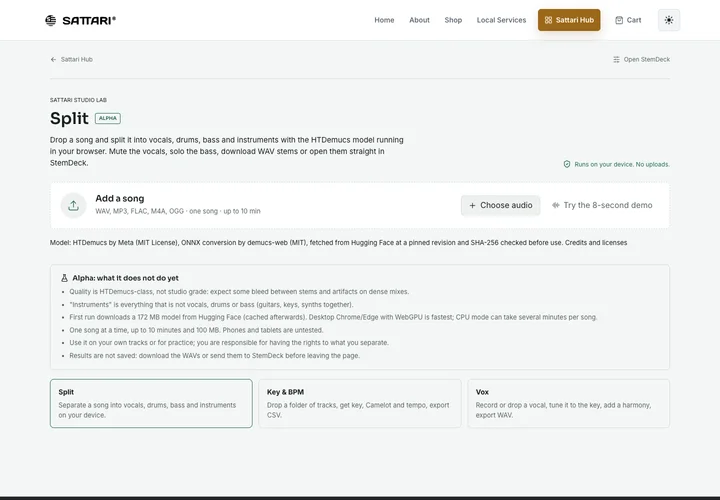Click the bullet about "Instruments" definition
The width and height of the screenshot is (720, 500).
[x=211, y=304]
